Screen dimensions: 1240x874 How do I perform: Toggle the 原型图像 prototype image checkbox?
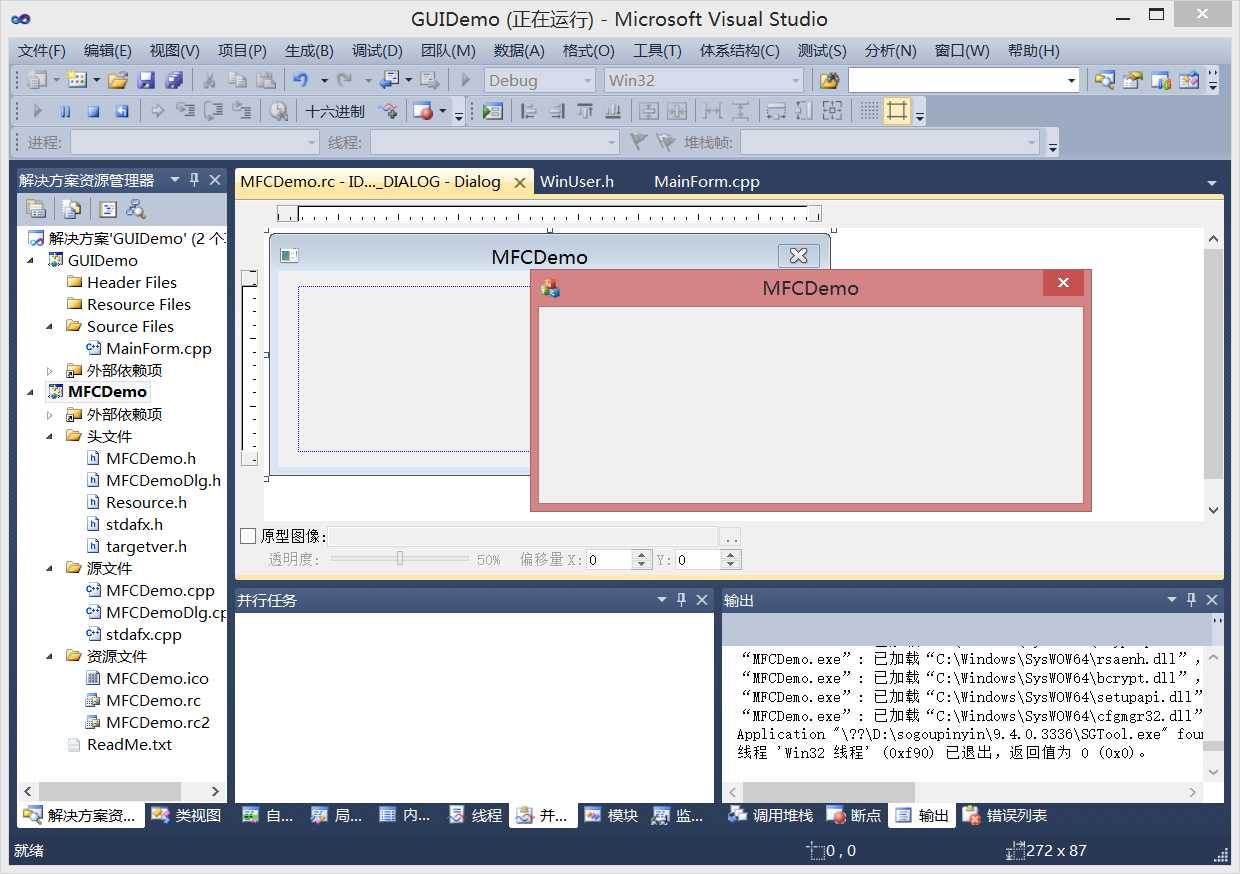(x=249, y=536)
